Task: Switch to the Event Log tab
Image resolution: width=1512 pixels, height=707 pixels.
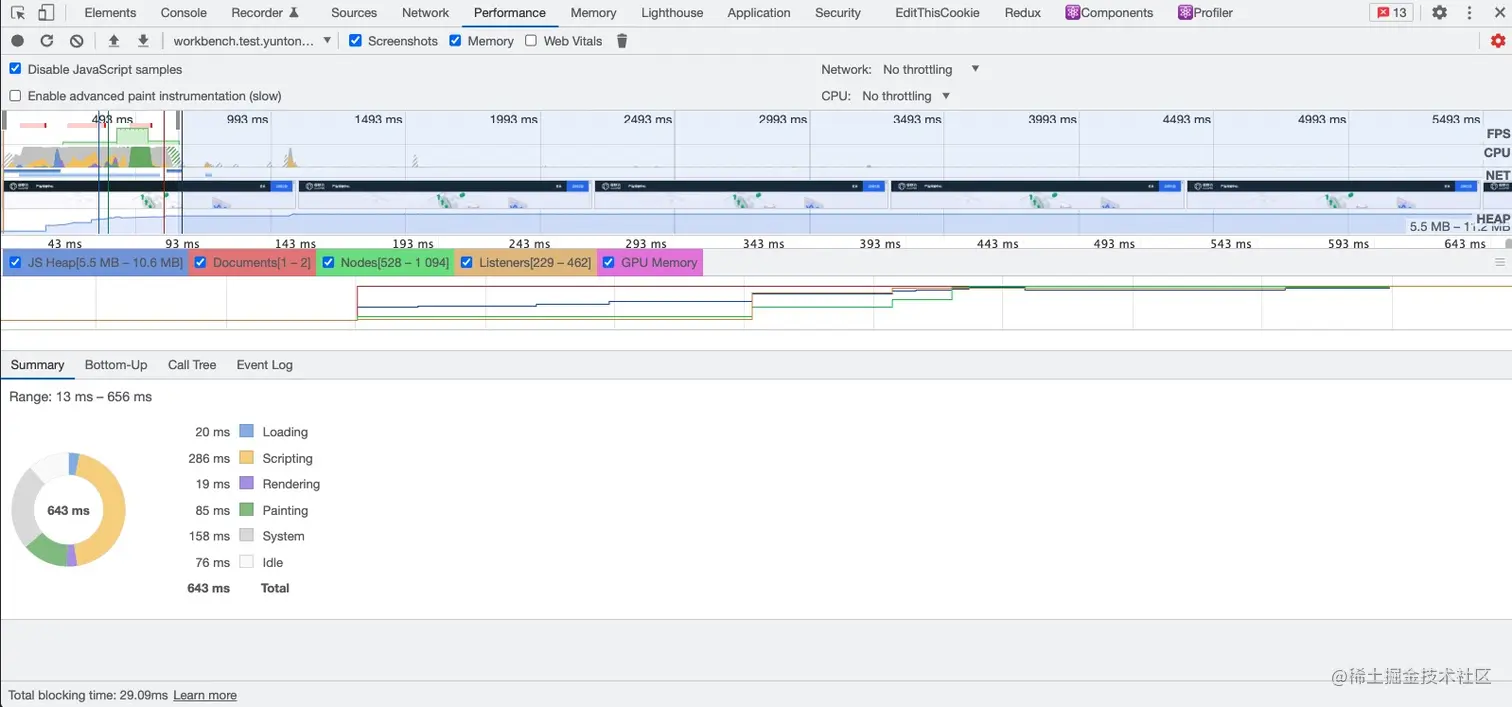Action: (x=265, y=365)
